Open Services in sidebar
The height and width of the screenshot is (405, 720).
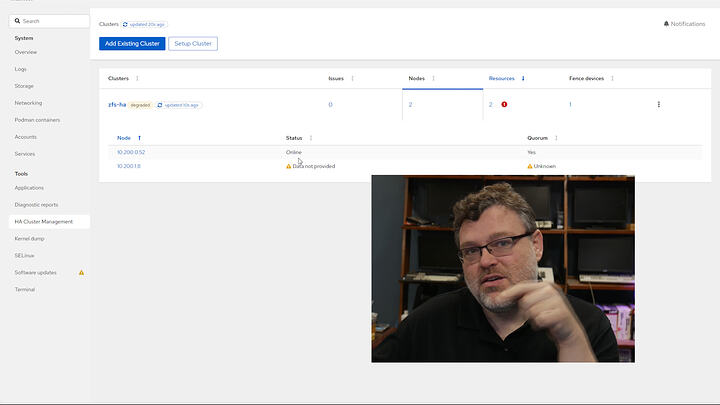click(25, 154)
